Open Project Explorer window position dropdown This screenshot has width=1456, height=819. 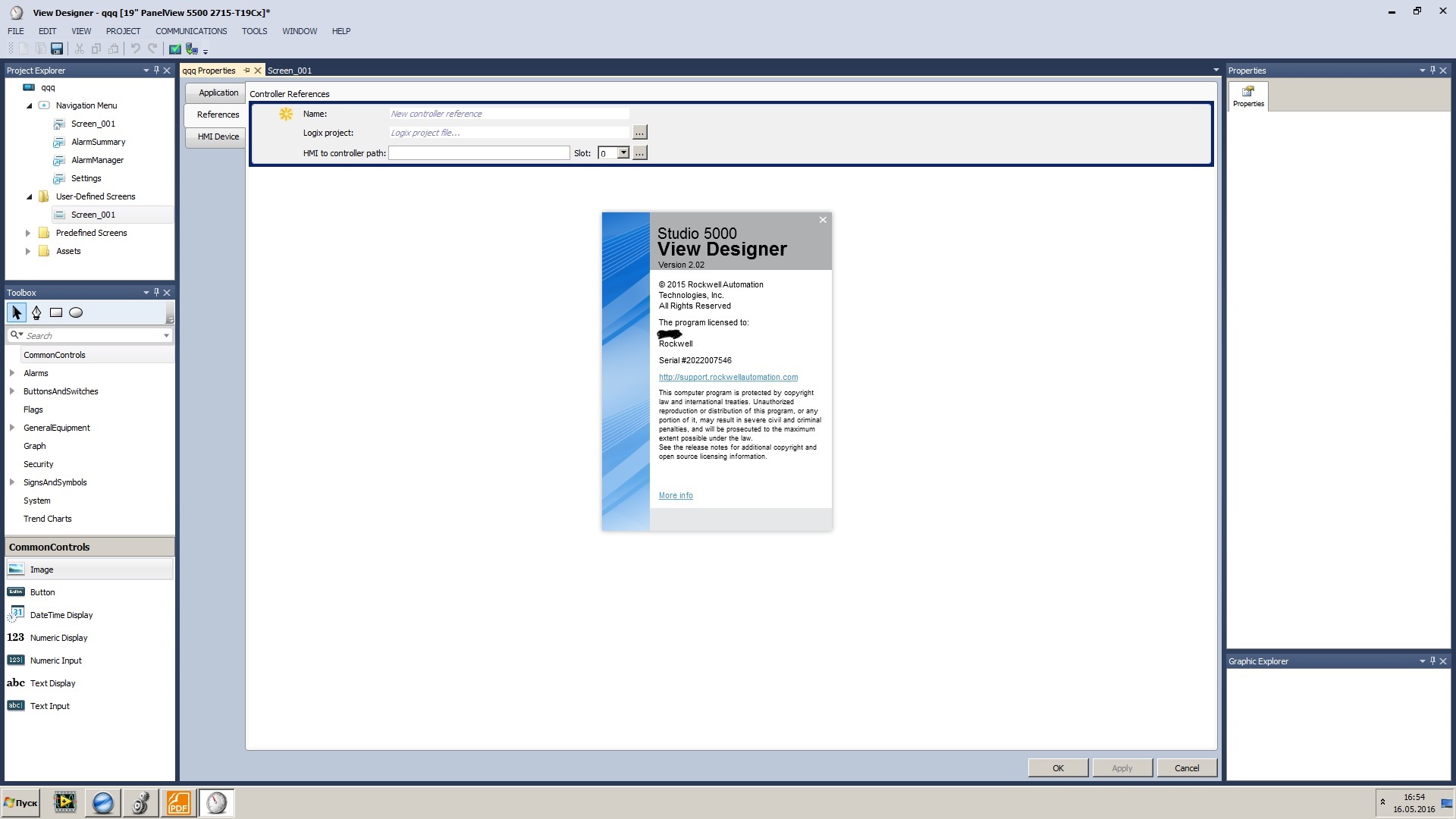146,70
